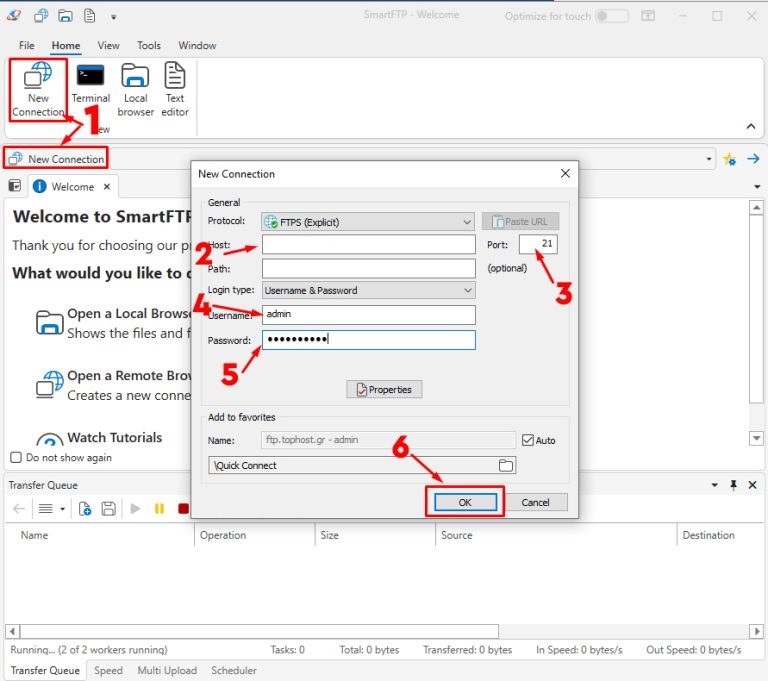Browse the Quick Connect favorites folder icon

(506, 465)
